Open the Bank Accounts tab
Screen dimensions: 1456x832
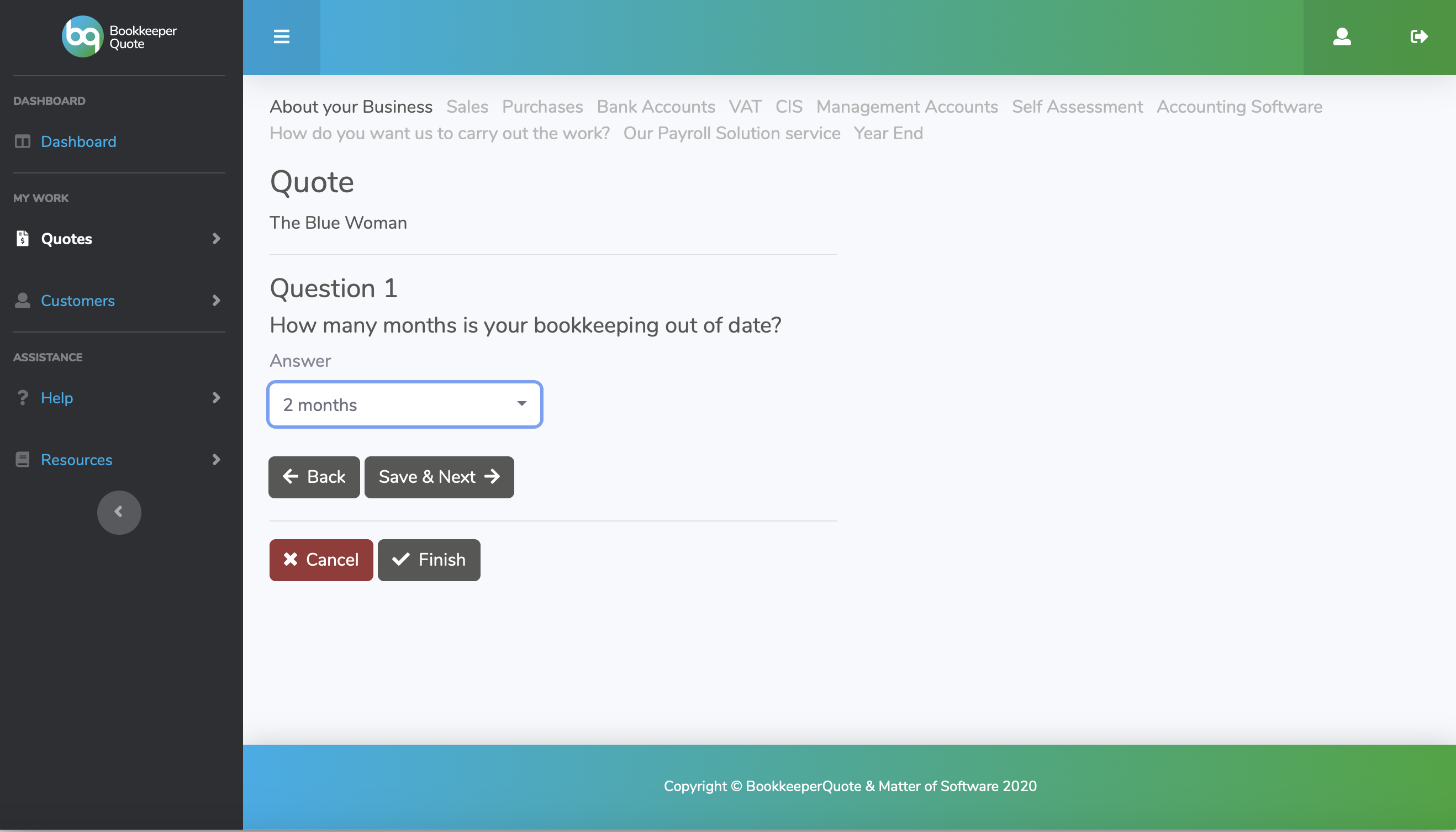coord(655,107)
